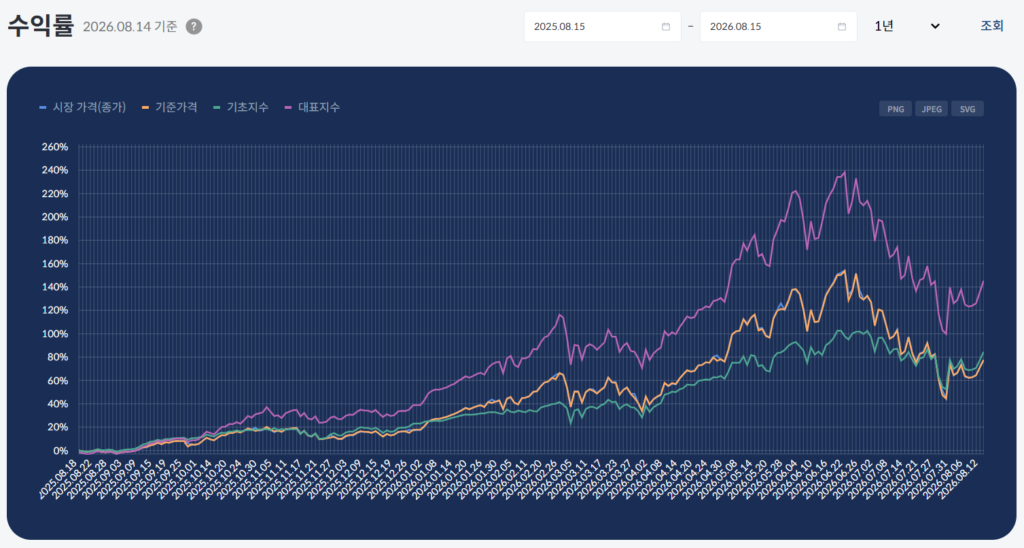
Task: Click the 조회 search button
Action: [991, 26]
